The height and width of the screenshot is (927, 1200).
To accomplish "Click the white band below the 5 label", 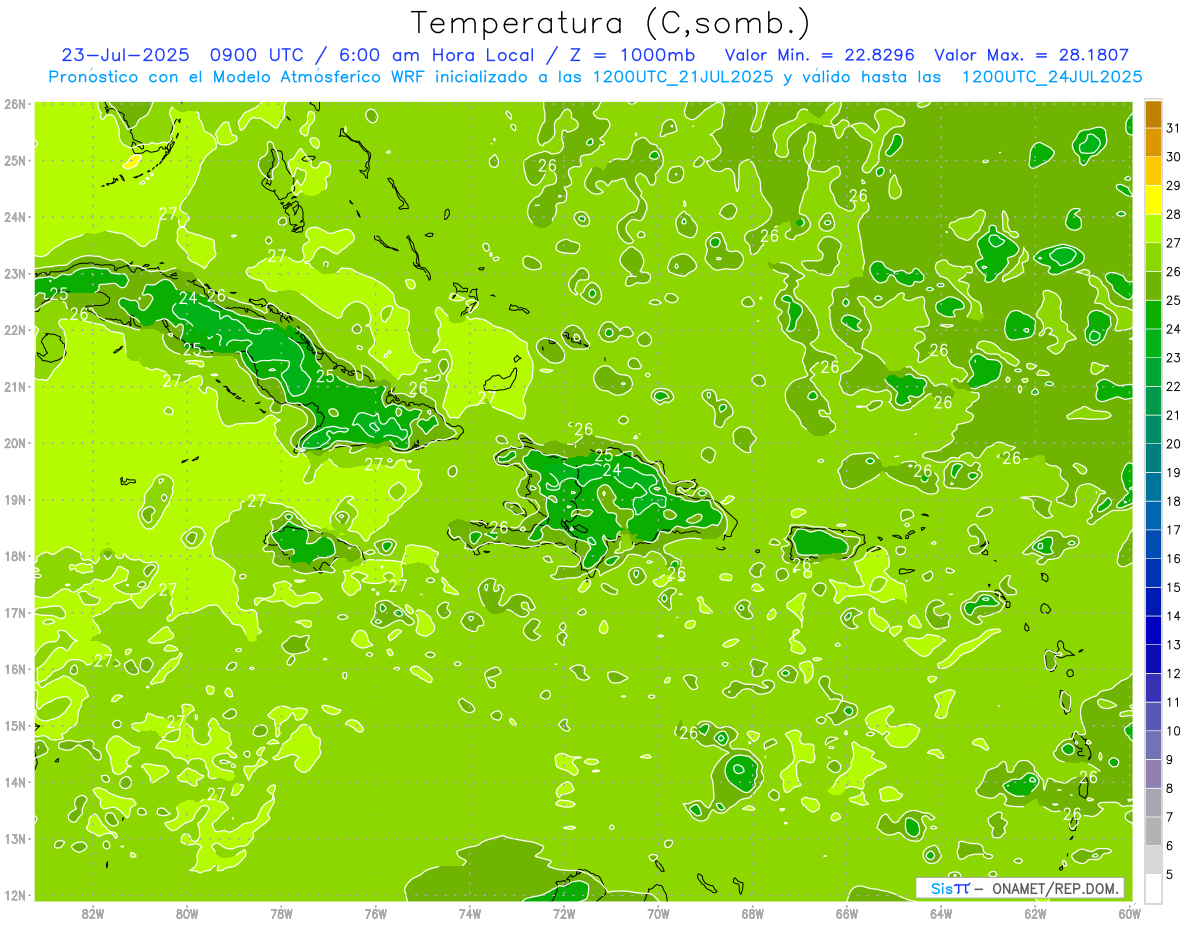I will 1153,889.
